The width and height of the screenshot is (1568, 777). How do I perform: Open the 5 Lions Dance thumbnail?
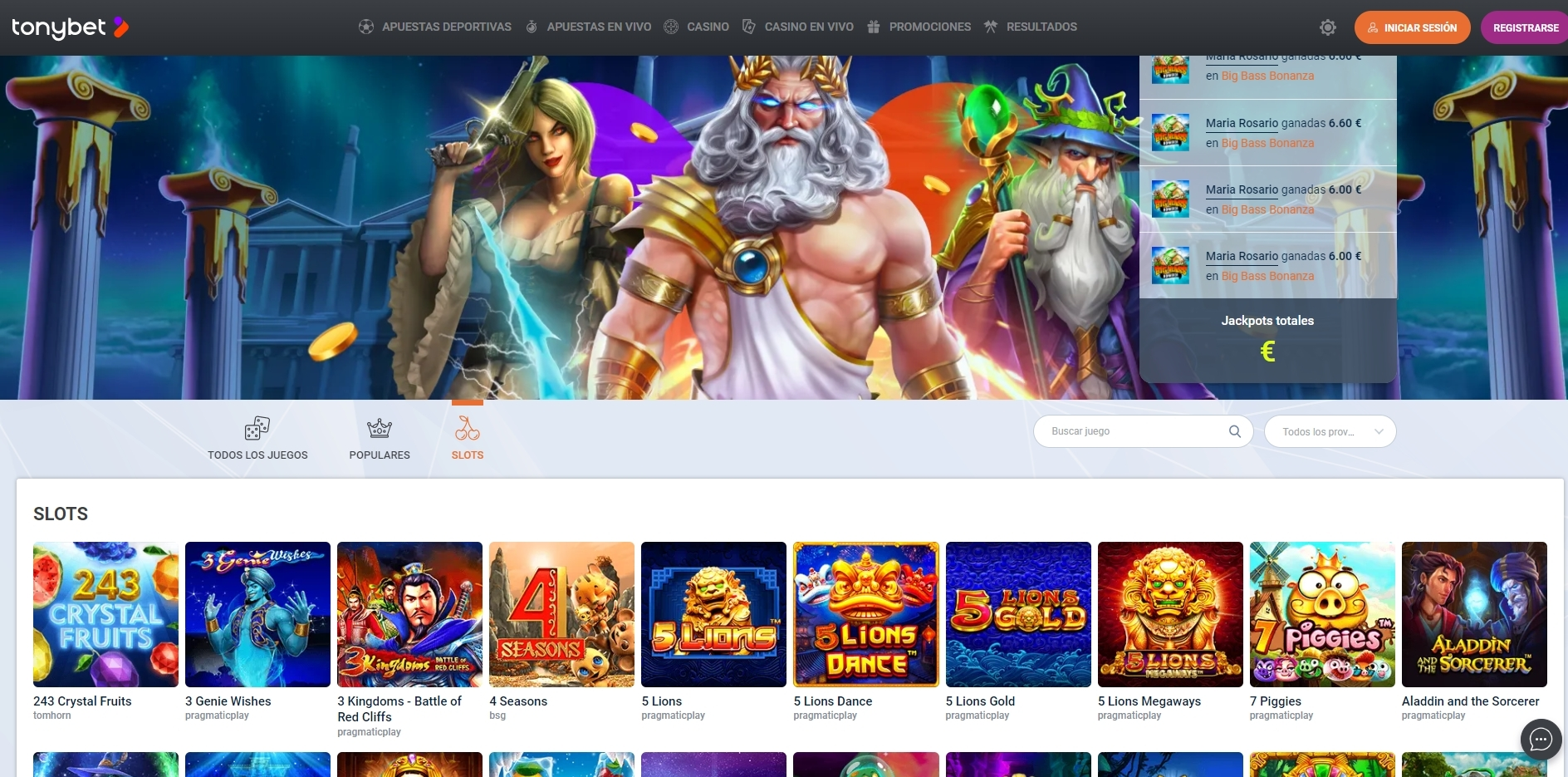[x=866, y=614]
